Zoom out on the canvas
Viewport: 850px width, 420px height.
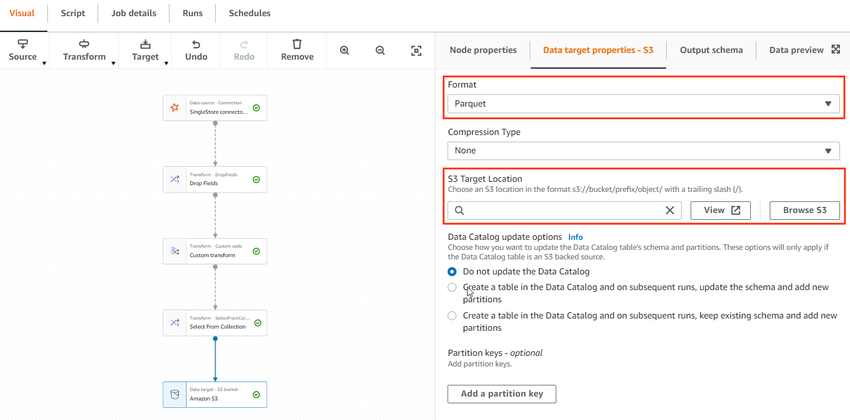click(x=380, y=50)
